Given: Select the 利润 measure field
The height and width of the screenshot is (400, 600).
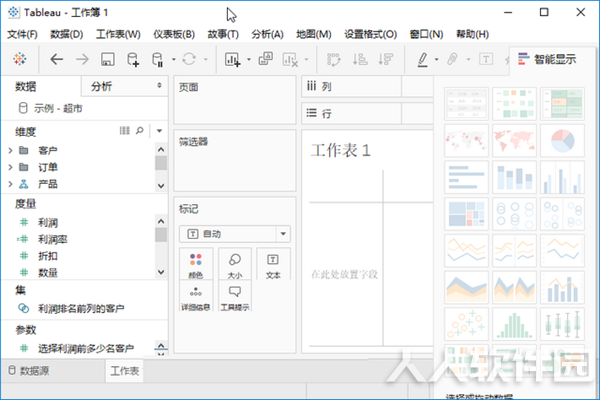Looking at the screenshot, I should click(x=48, y=222).
